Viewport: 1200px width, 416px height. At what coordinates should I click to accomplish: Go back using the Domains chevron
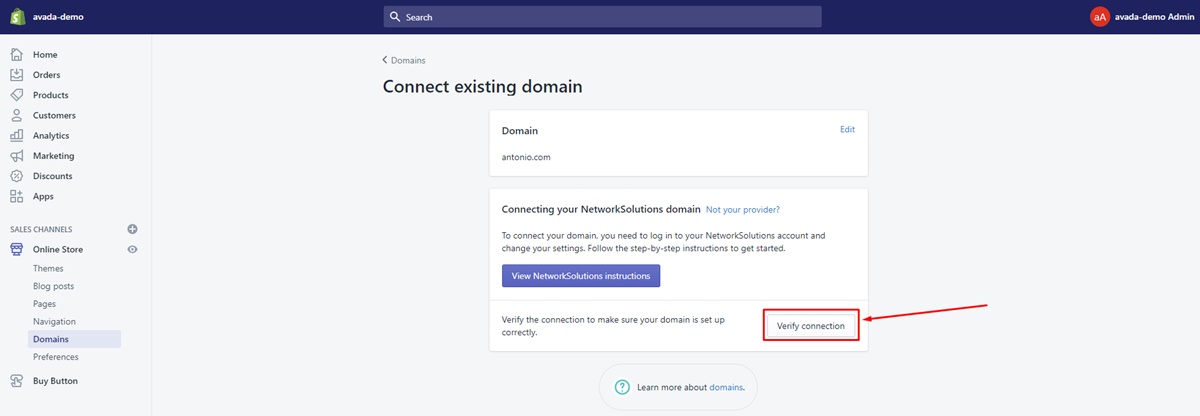click(386, 61)
